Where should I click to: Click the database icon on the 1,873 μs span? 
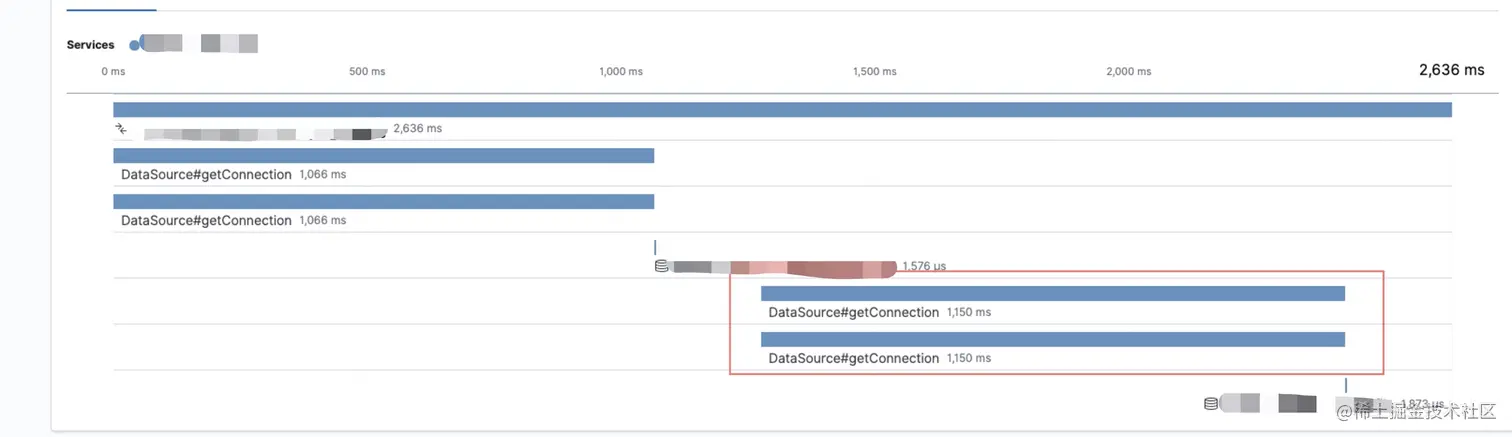(1211, 404)
